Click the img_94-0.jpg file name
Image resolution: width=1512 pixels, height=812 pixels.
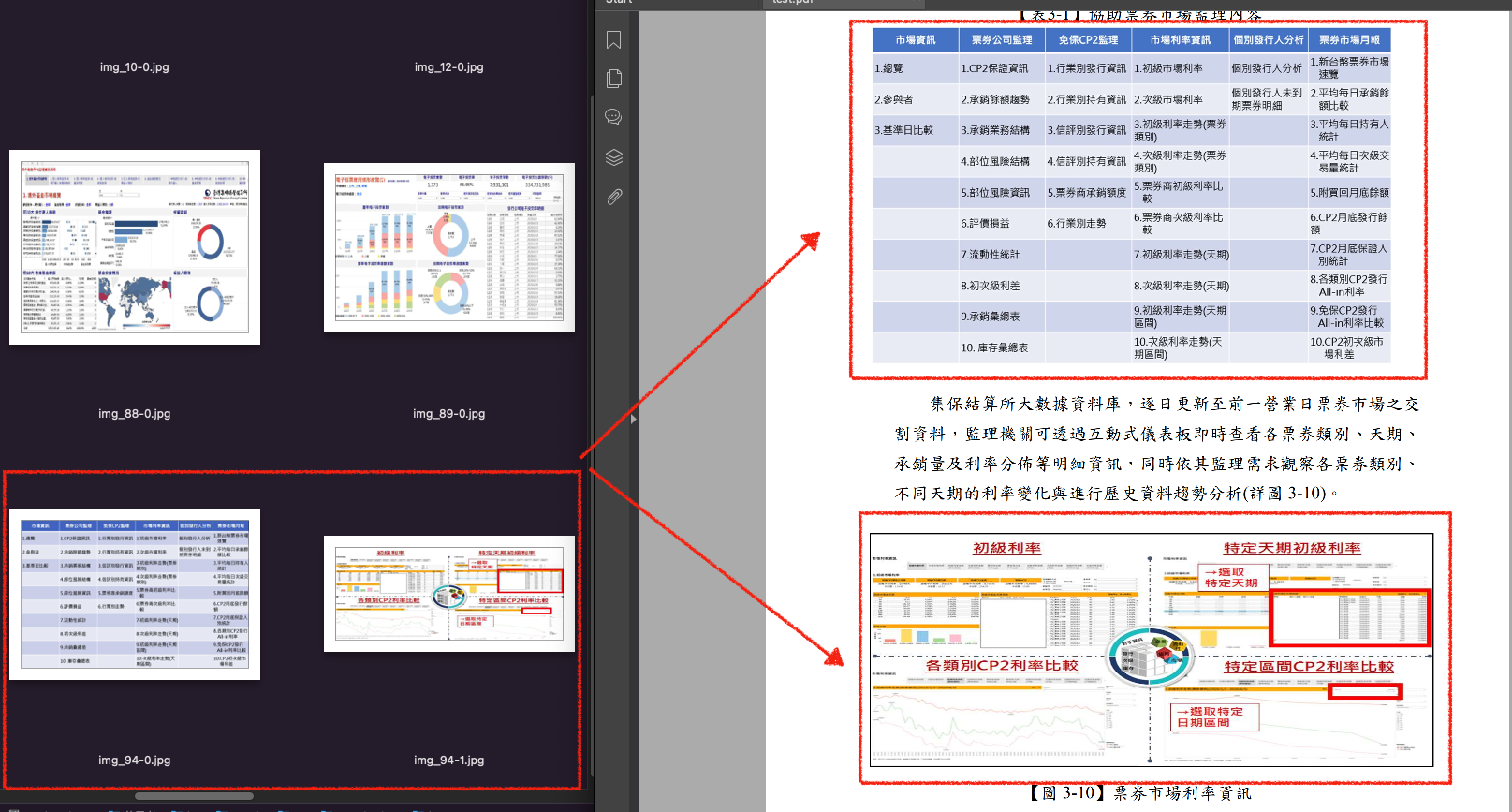click(135, 760)
